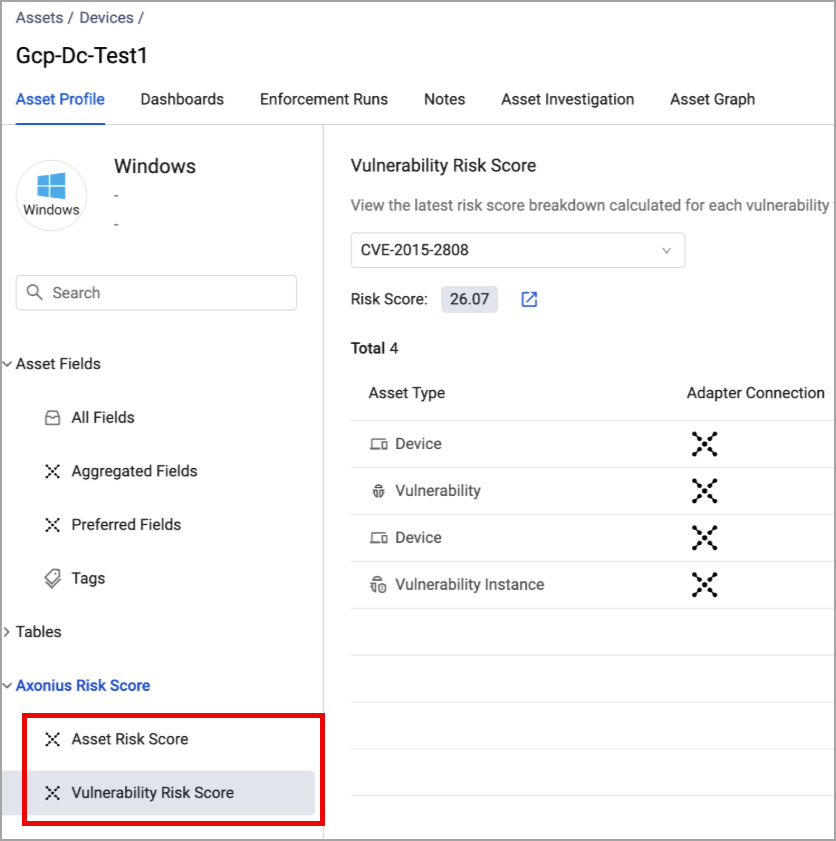This screenshot has height=841, width=836.
Task: Click adapter icon in Vulnerability row
Action: pyautogui.click(x=705, y=491)
